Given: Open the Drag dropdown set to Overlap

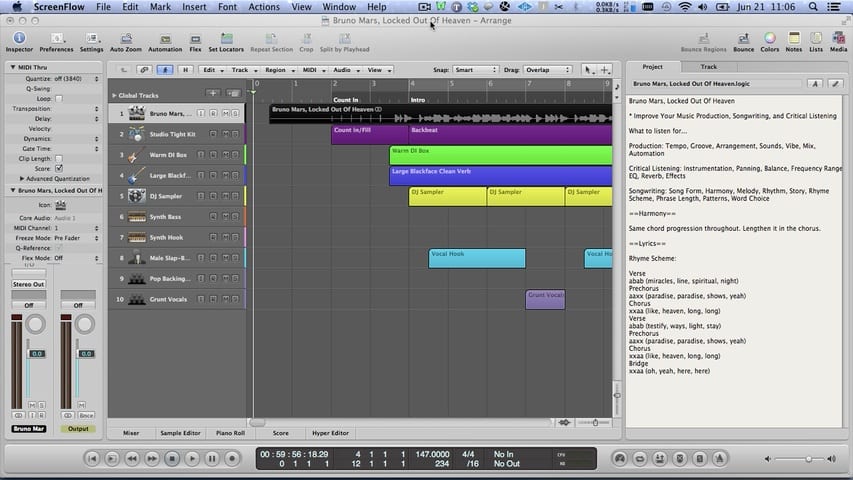Looking at the screenshot, I should [x=546, y=70].
